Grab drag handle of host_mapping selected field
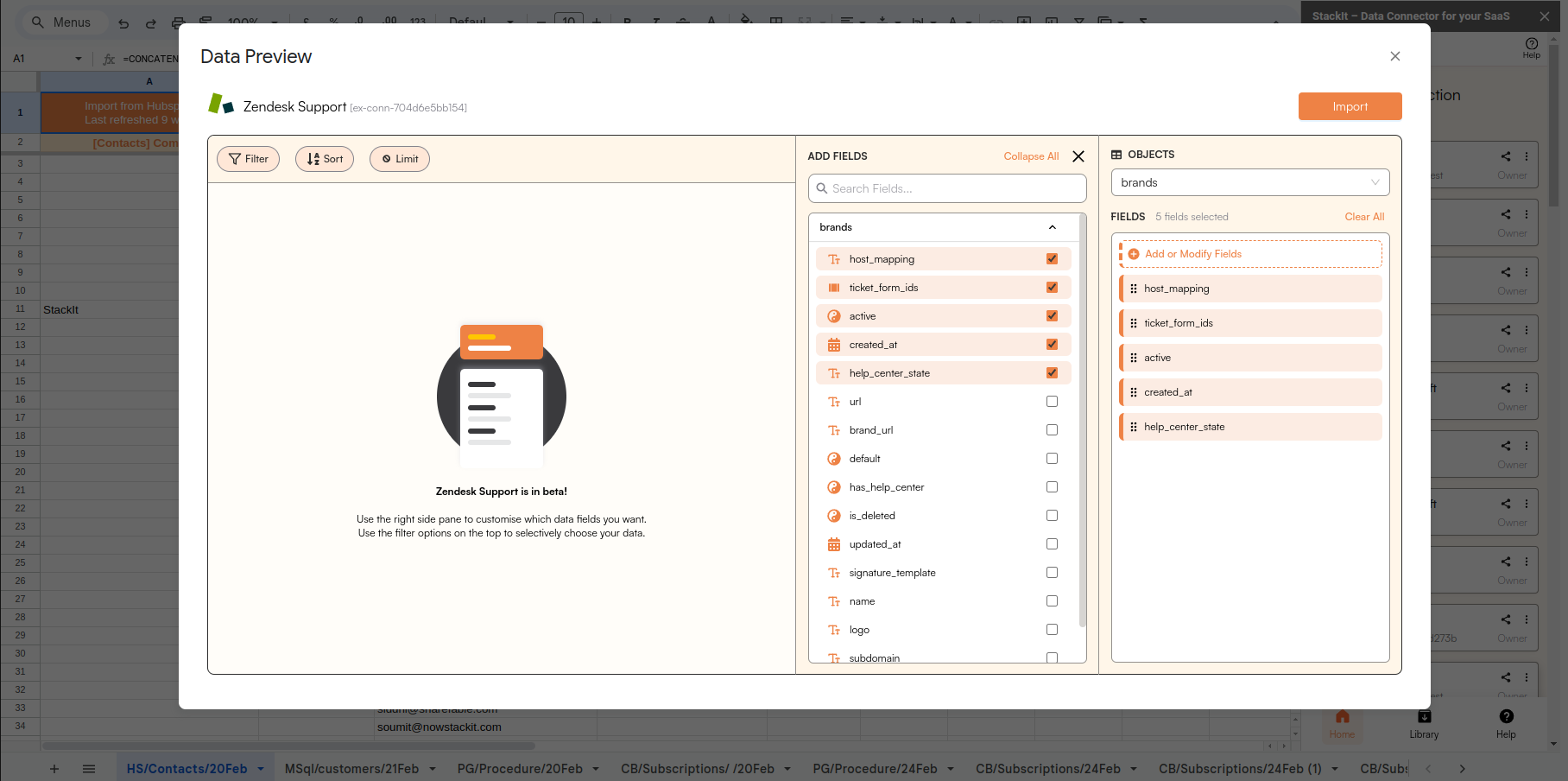The image size is (1568, 781). pos(1134,289)
